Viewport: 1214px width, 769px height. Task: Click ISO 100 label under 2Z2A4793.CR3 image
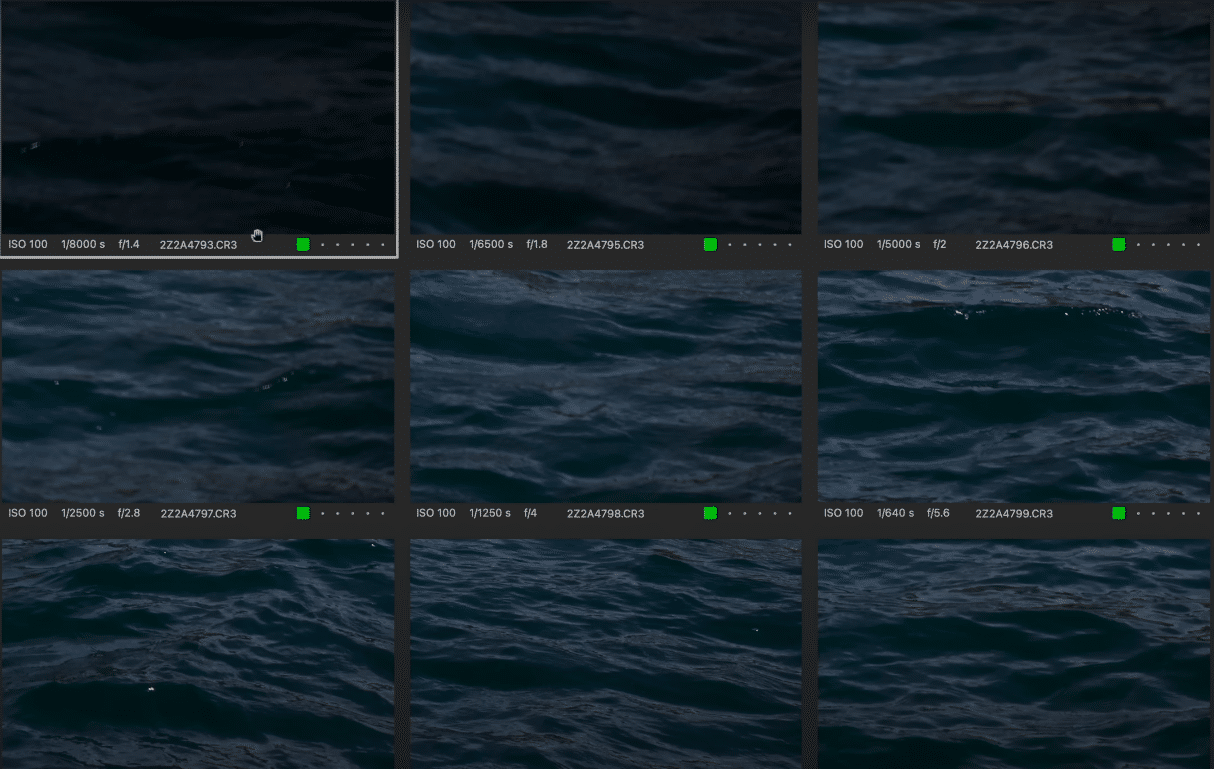(28, 244)
